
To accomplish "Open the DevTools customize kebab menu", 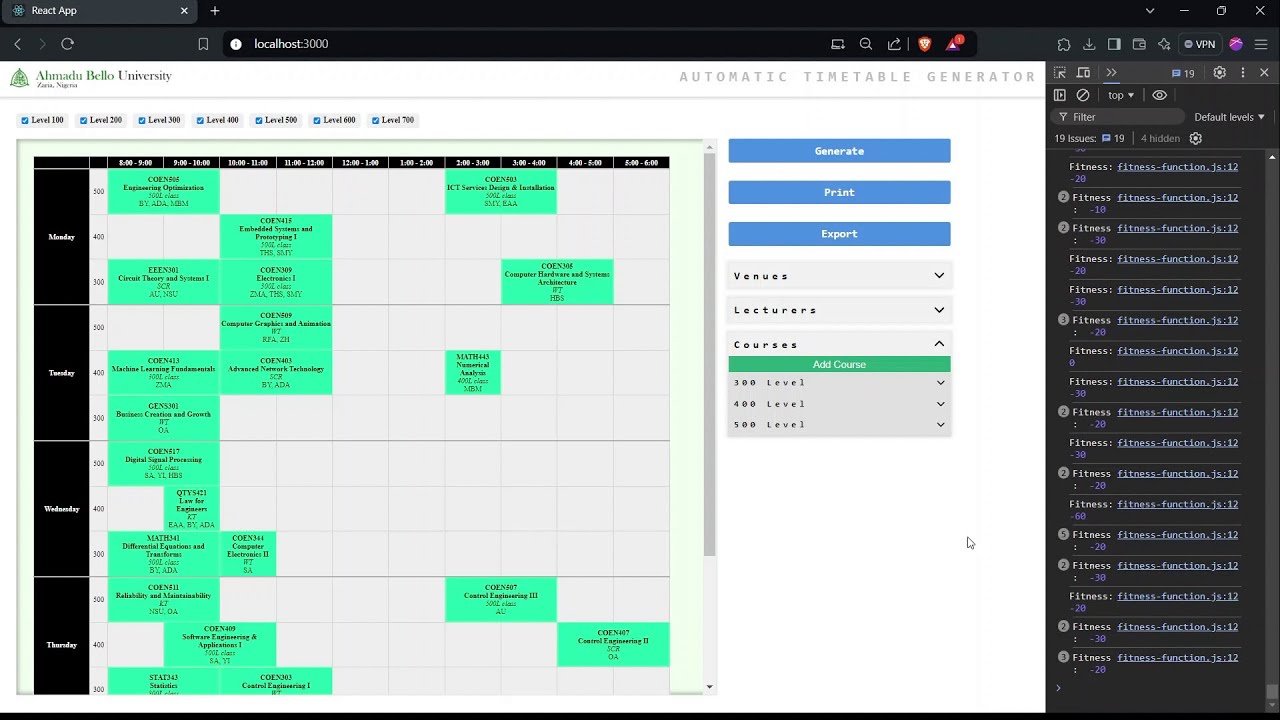I will (x=1243, y=73).
